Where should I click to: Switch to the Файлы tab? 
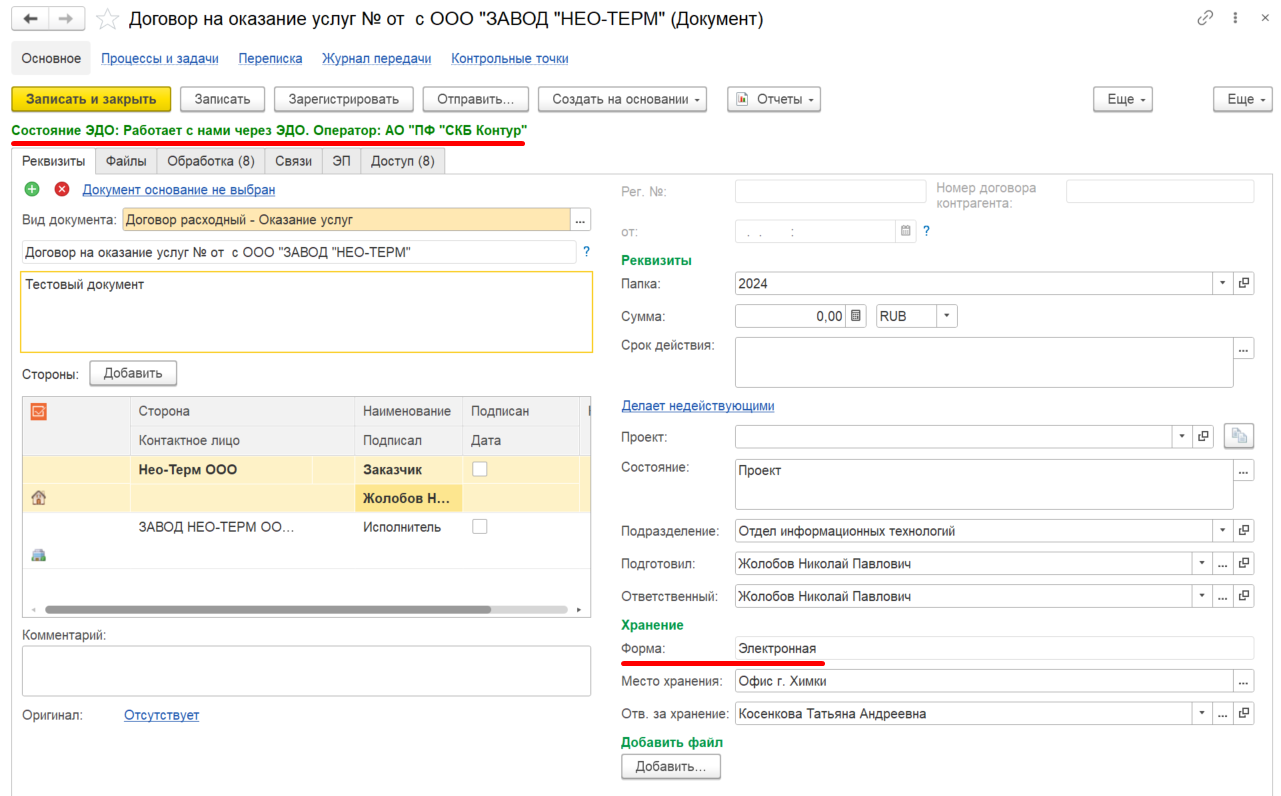[x=126, y=161]
